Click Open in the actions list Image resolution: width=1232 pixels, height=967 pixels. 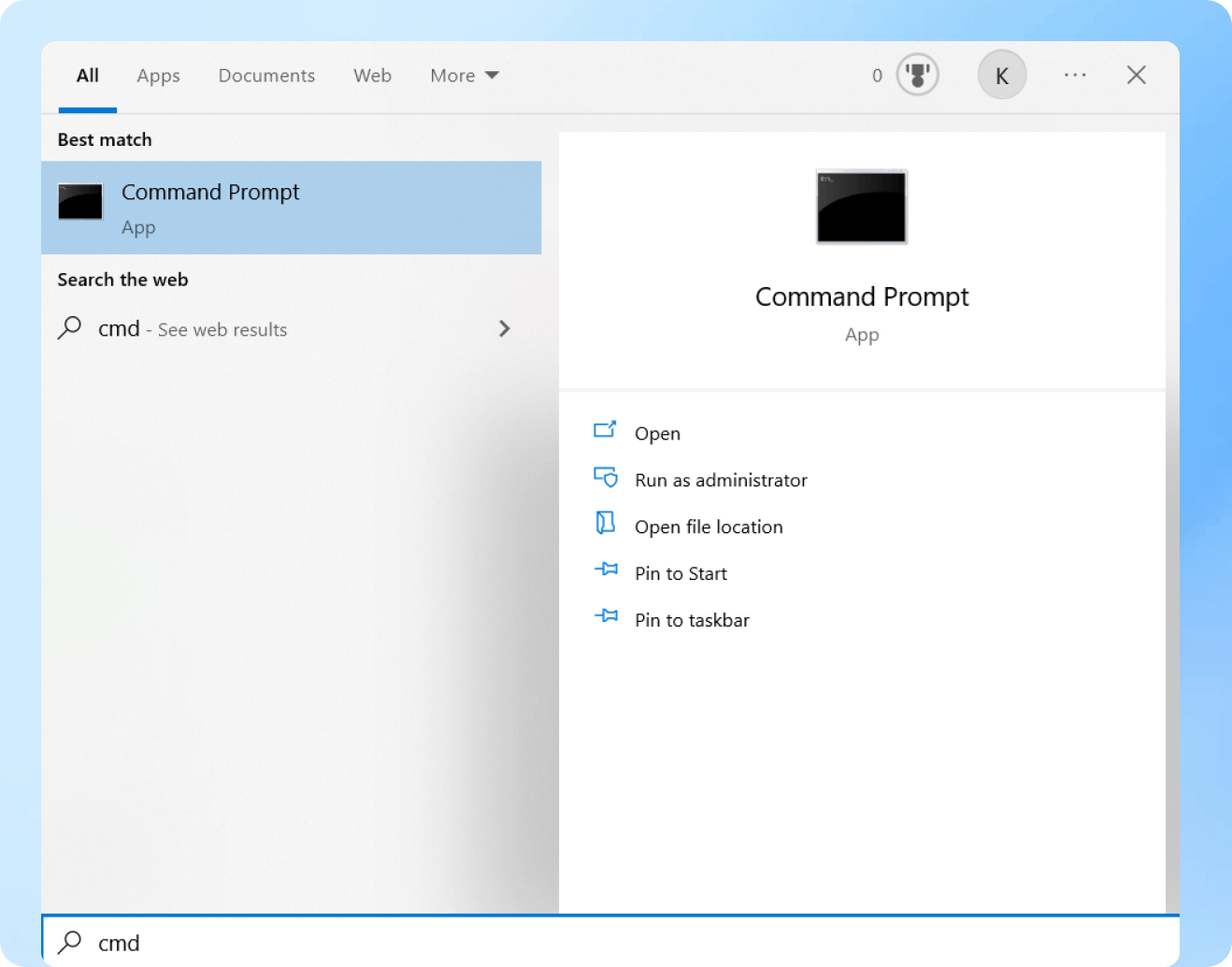(x=657, y=433)
